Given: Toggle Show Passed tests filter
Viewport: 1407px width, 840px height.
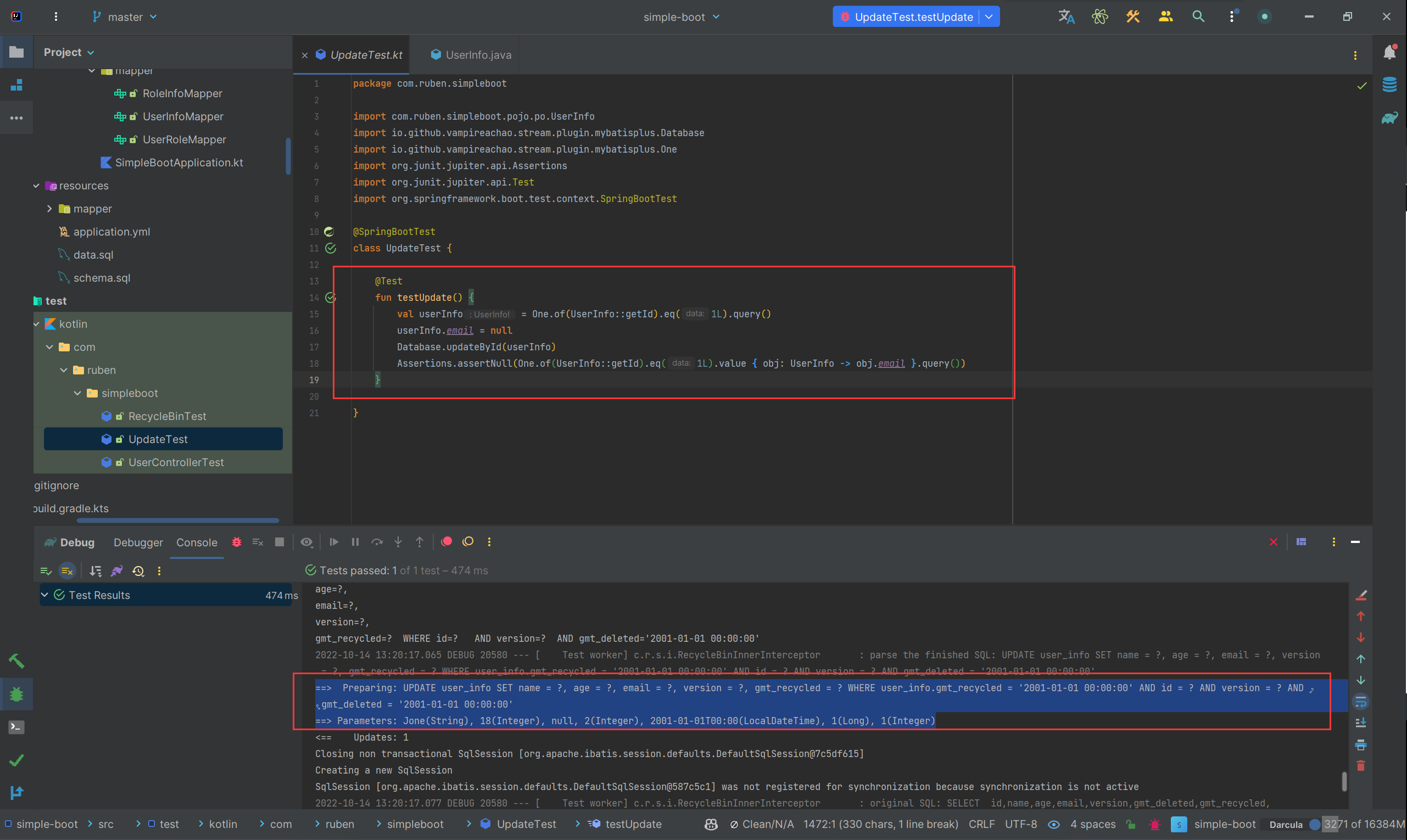Looking at the screenshot, I should 46,571.
